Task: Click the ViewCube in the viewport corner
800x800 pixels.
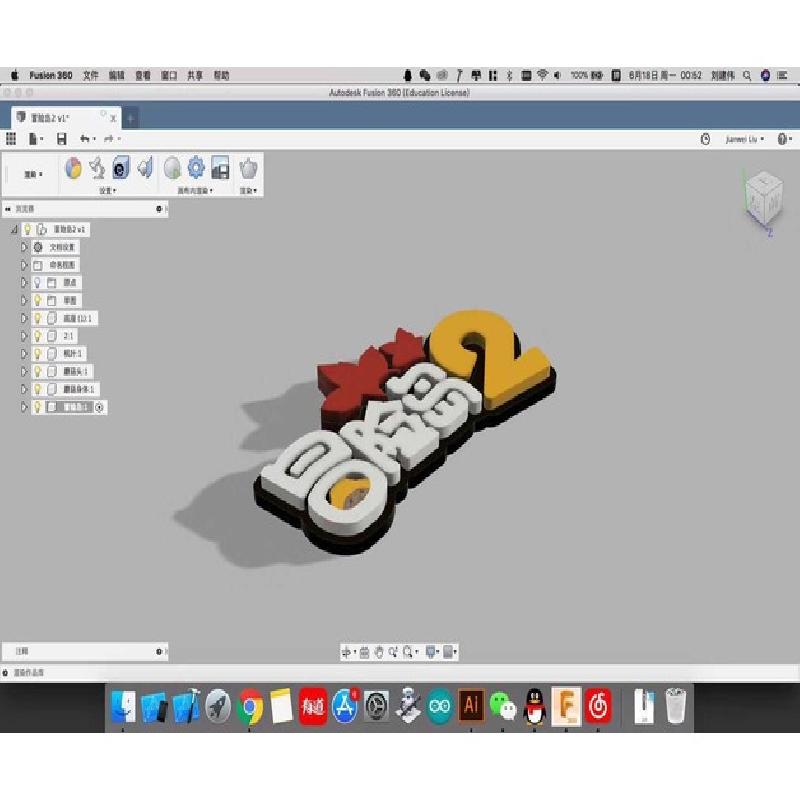Action: [763, 196]
